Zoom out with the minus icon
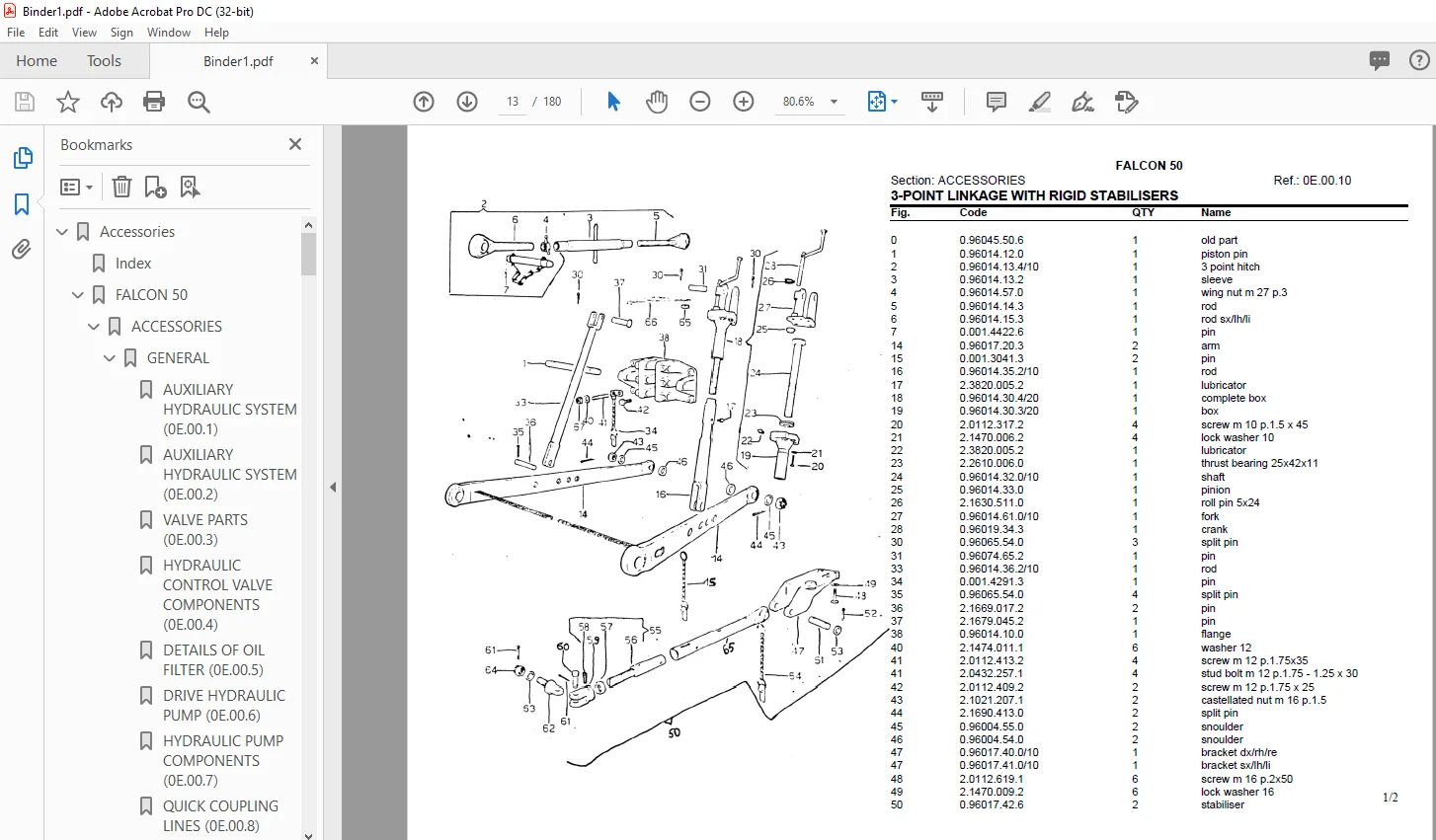Image resolution: width=1436 pixels, height=840 pixels. (x=700, y=102)
